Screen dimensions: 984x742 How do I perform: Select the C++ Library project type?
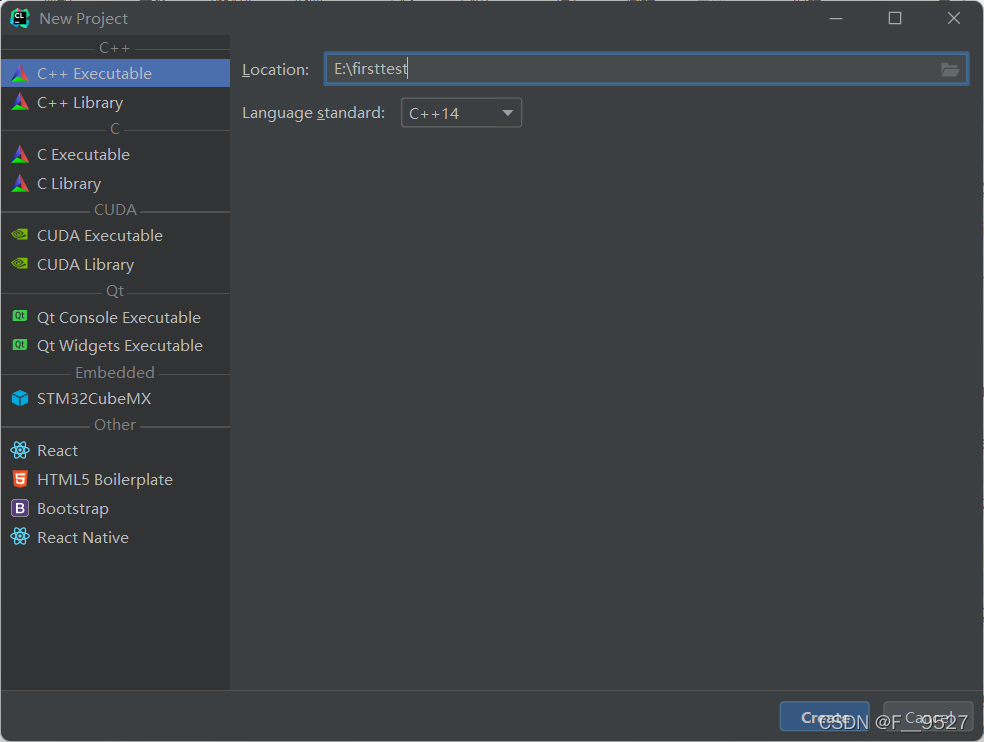click(x=115, y=102)
